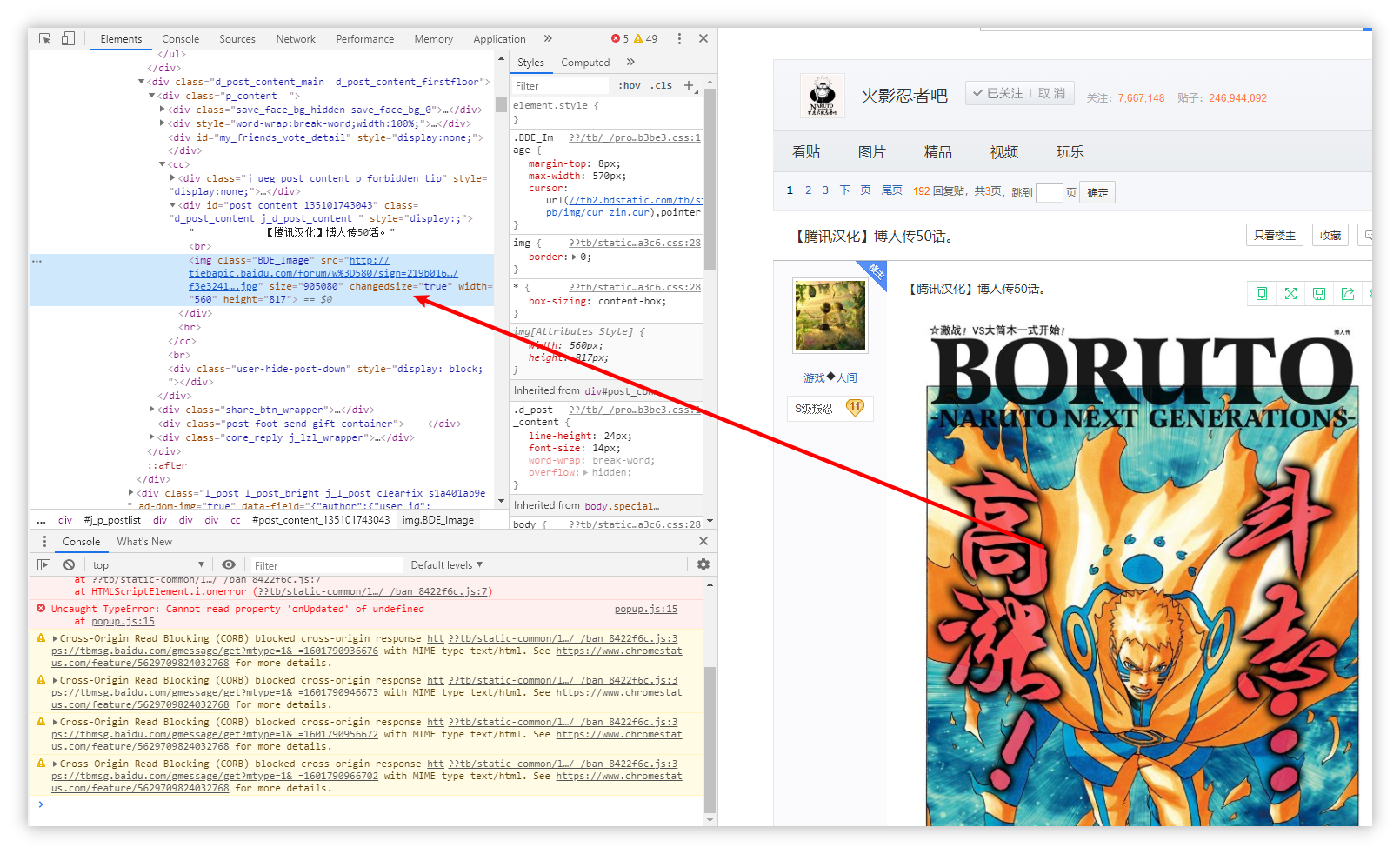Click the green fullscreen expand icon on post

(1290, 294)
